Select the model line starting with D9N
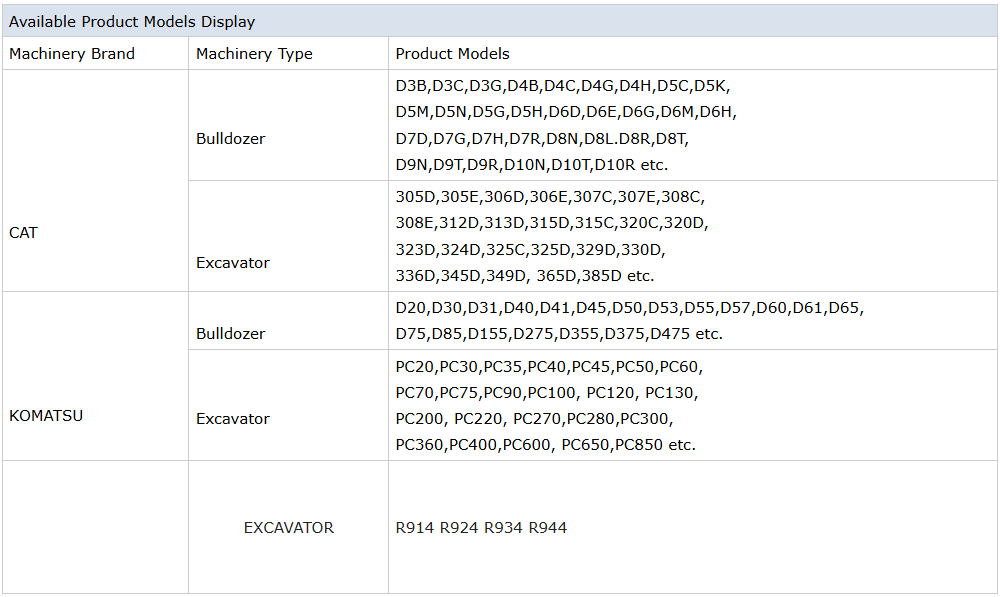The height and width of the screenshot is (597, 1000). pyautogui.click(x=531, y=164)
